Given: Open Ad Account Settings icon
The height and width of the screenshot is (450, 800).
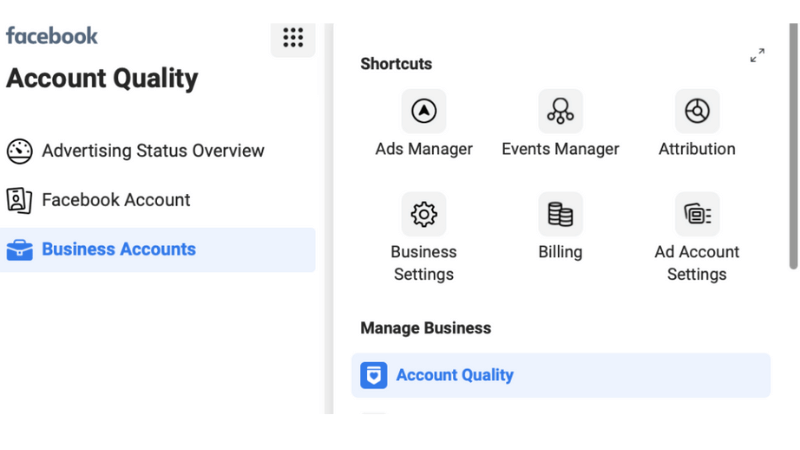Looking at the screenshot, I should (697, 214).
